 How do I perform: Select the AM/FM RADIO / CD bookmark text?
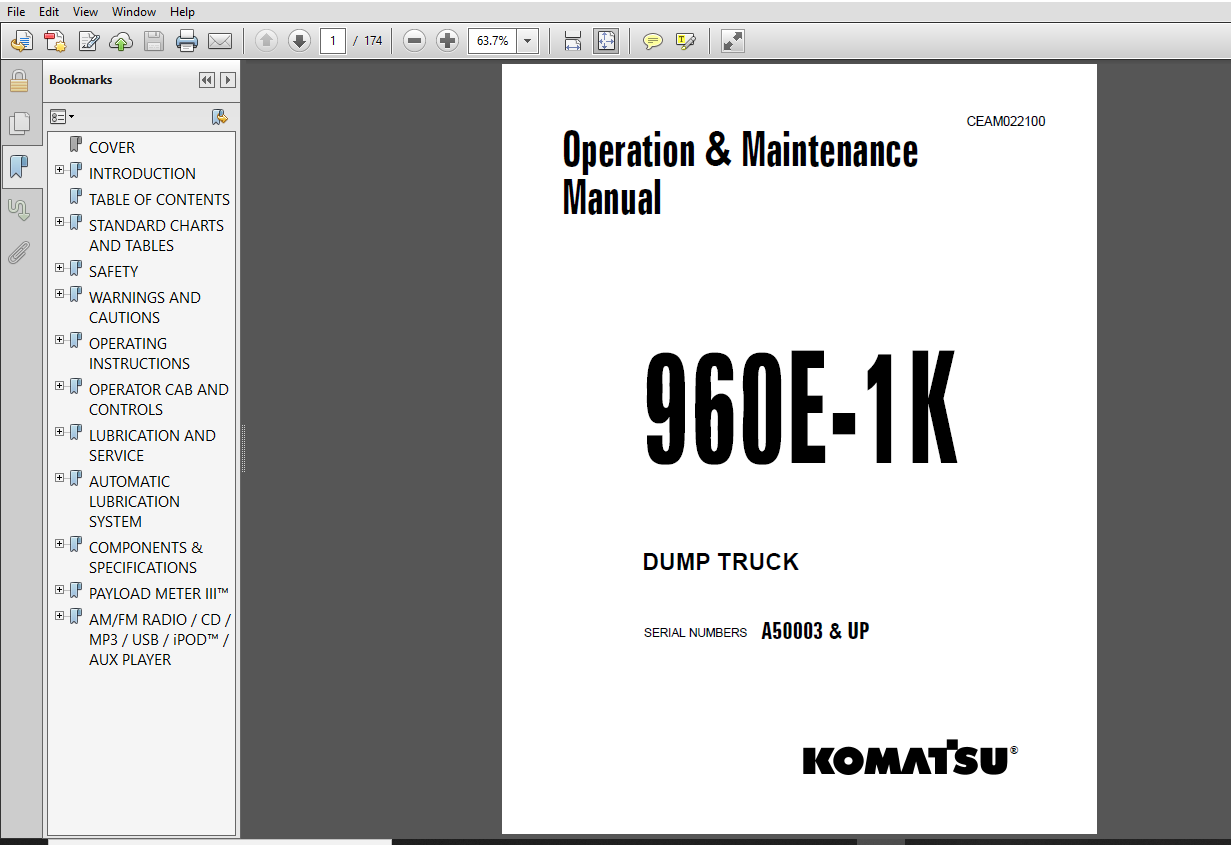tap(159, 639)
